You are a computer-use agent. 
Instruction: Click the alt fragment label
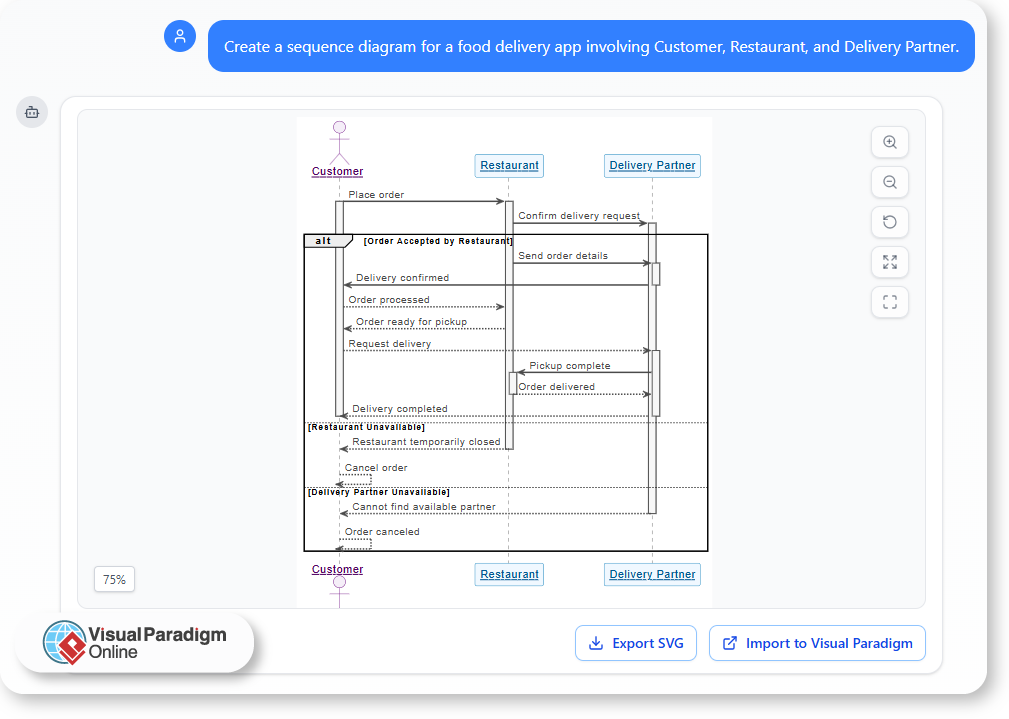click(325, 241)
